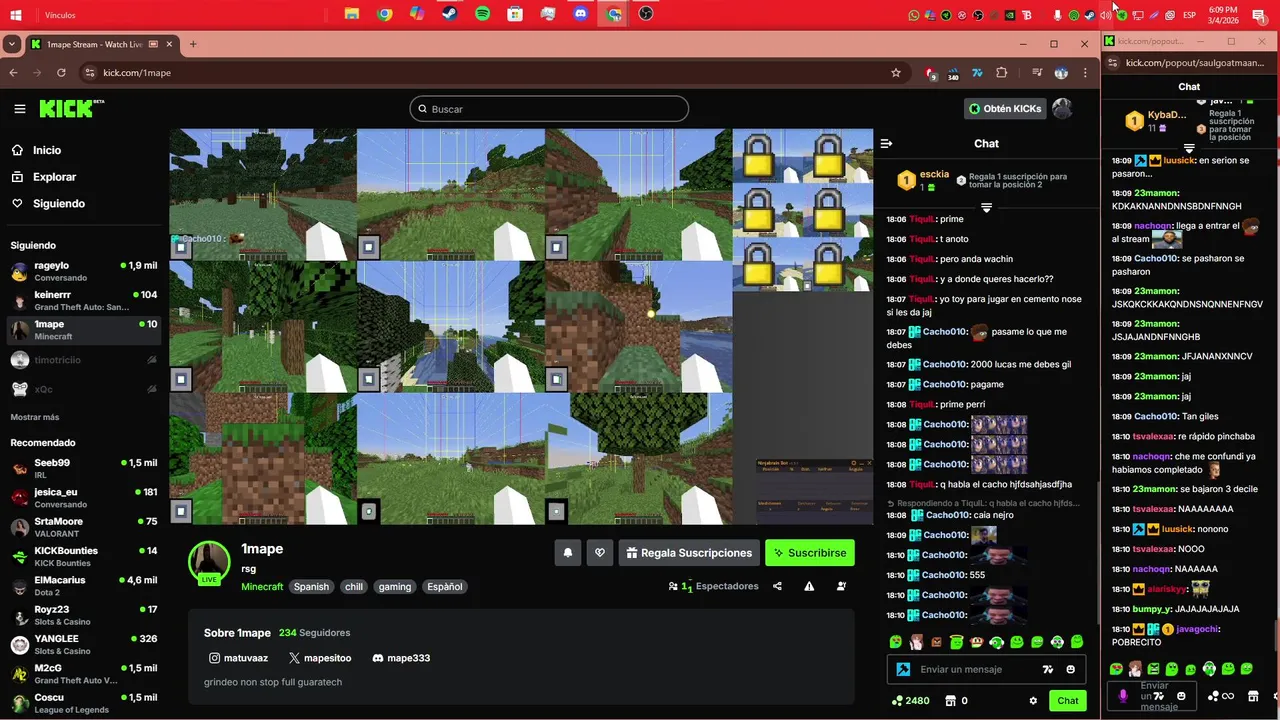Toggle notification bell for 1mape
The image size is (1280, 720).
(568, 553)
